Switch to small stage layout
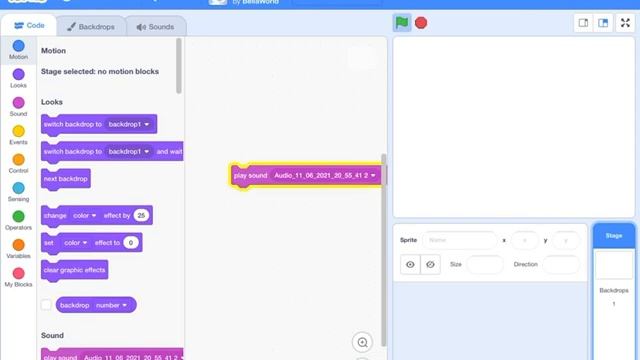The image size is (640, 360). [583, 23]
